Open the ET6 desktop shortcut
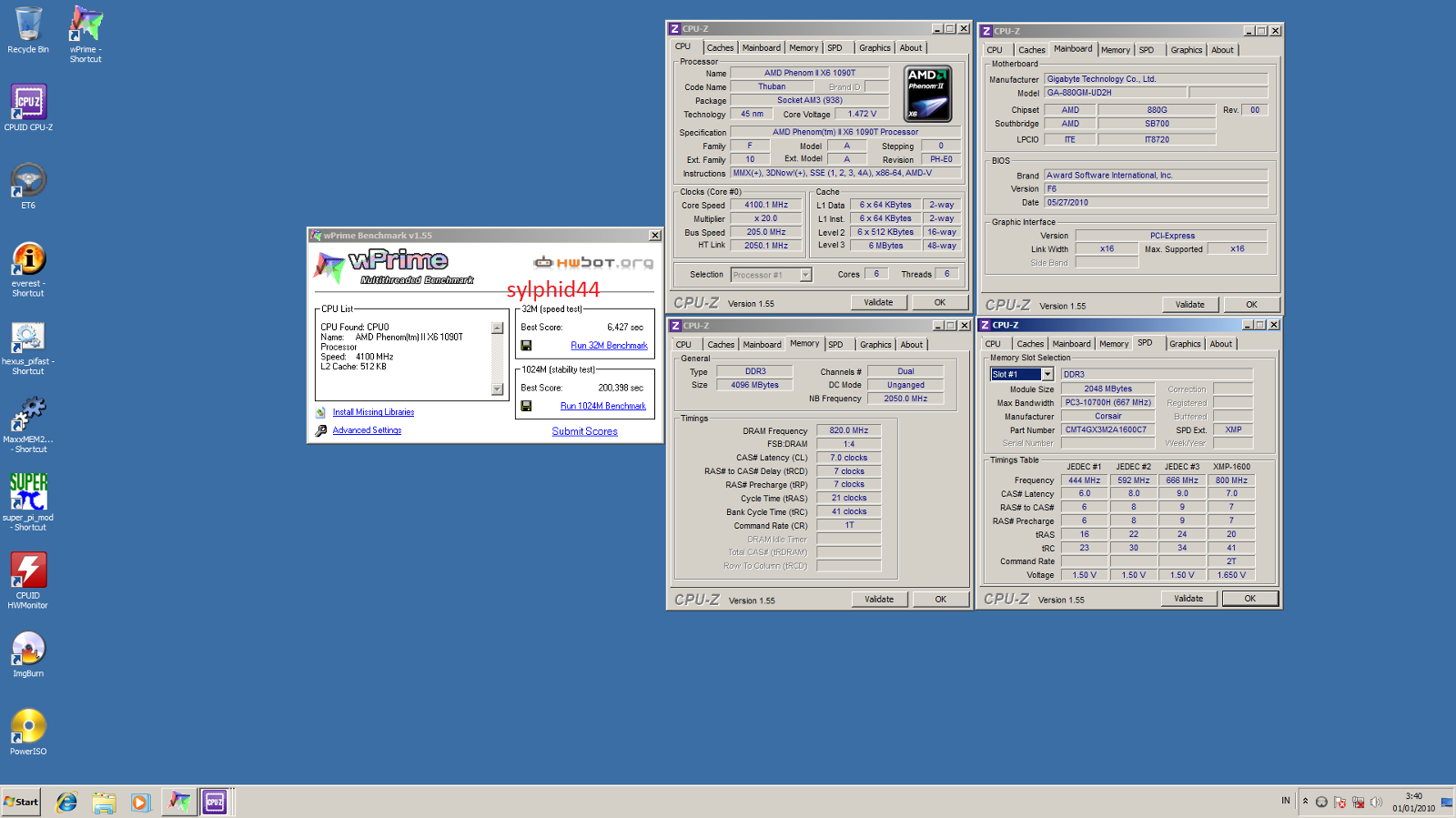 click(28, 186)
